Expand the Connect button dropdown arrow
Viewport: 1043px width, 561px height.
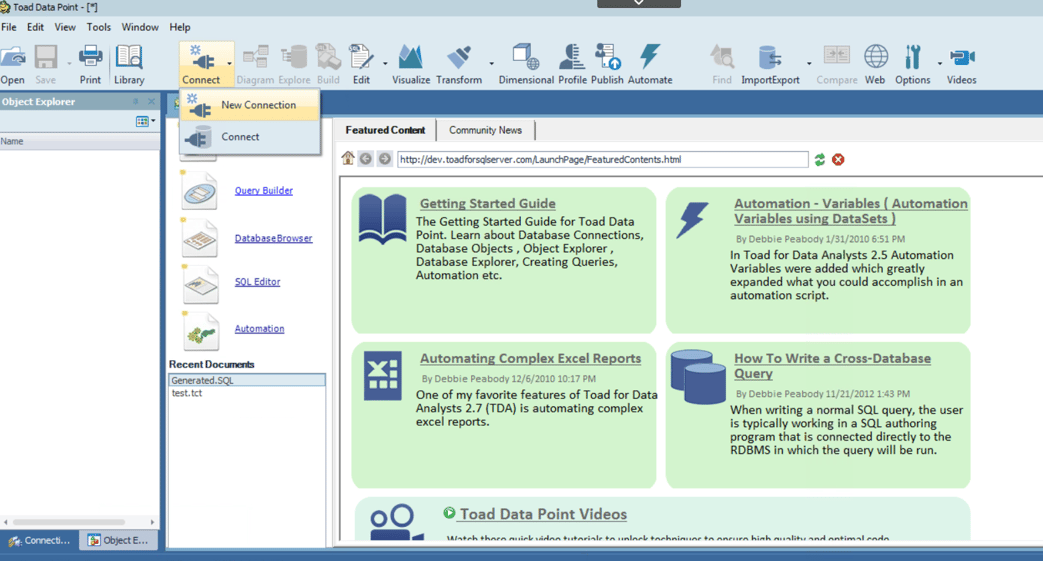click(229, 64)
